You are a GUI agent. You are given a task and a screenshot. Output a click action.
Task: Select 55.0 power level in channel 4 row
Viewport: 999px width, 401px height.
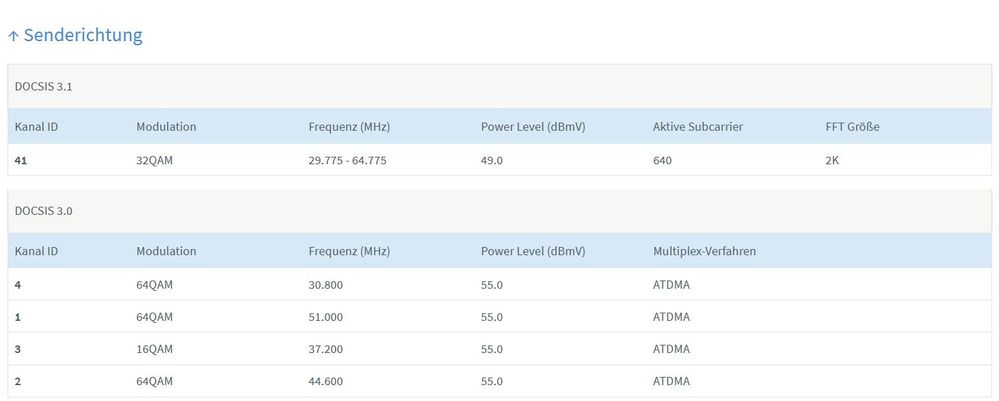click(x=492, y=285)
